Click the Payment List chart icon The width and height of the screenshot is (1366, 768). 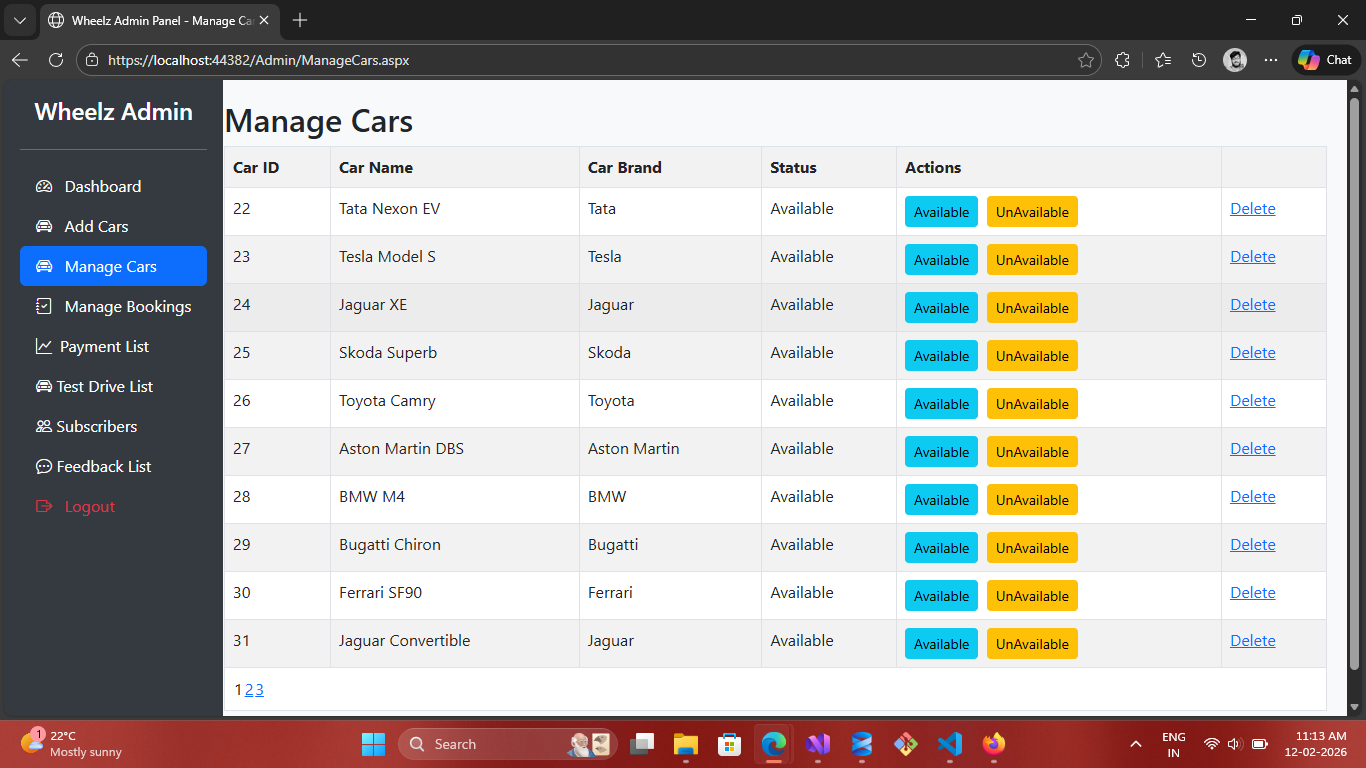(x=44, y=347)
